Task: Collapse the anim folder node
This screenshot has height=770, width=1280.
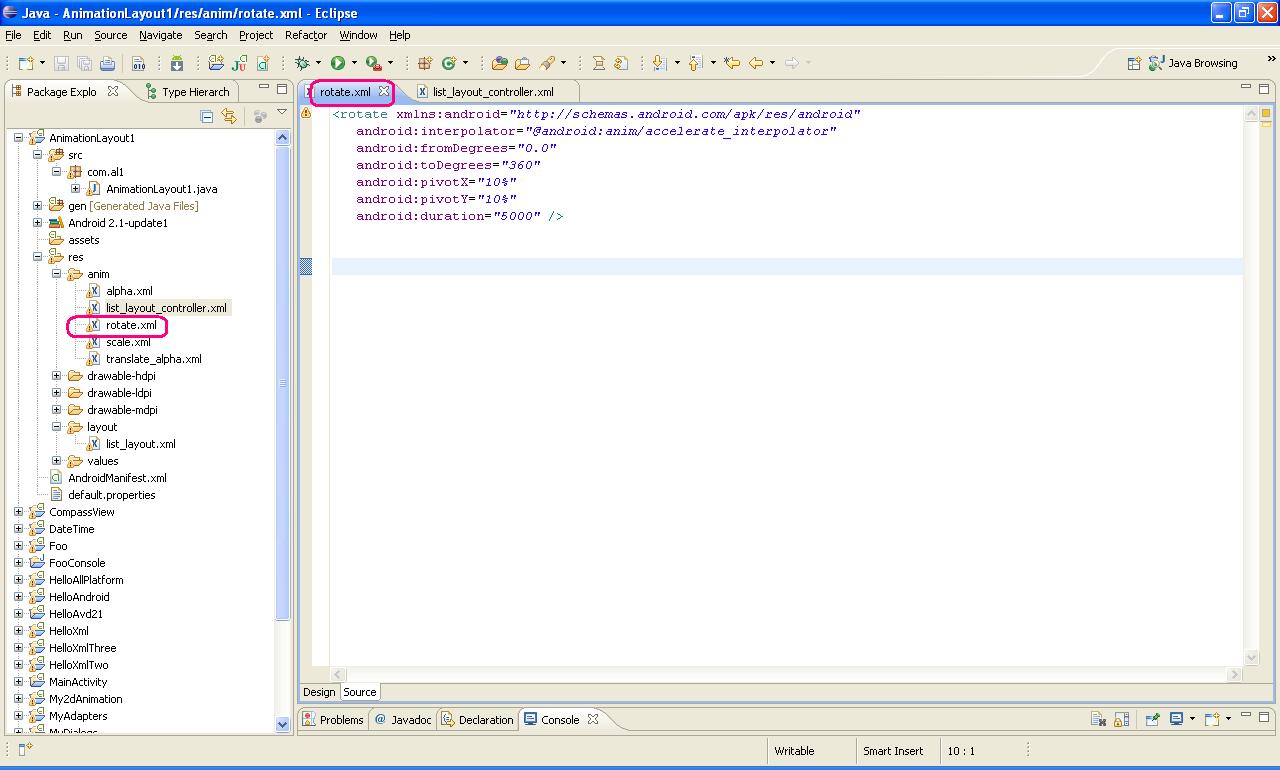Action: (x=56, y=274)
